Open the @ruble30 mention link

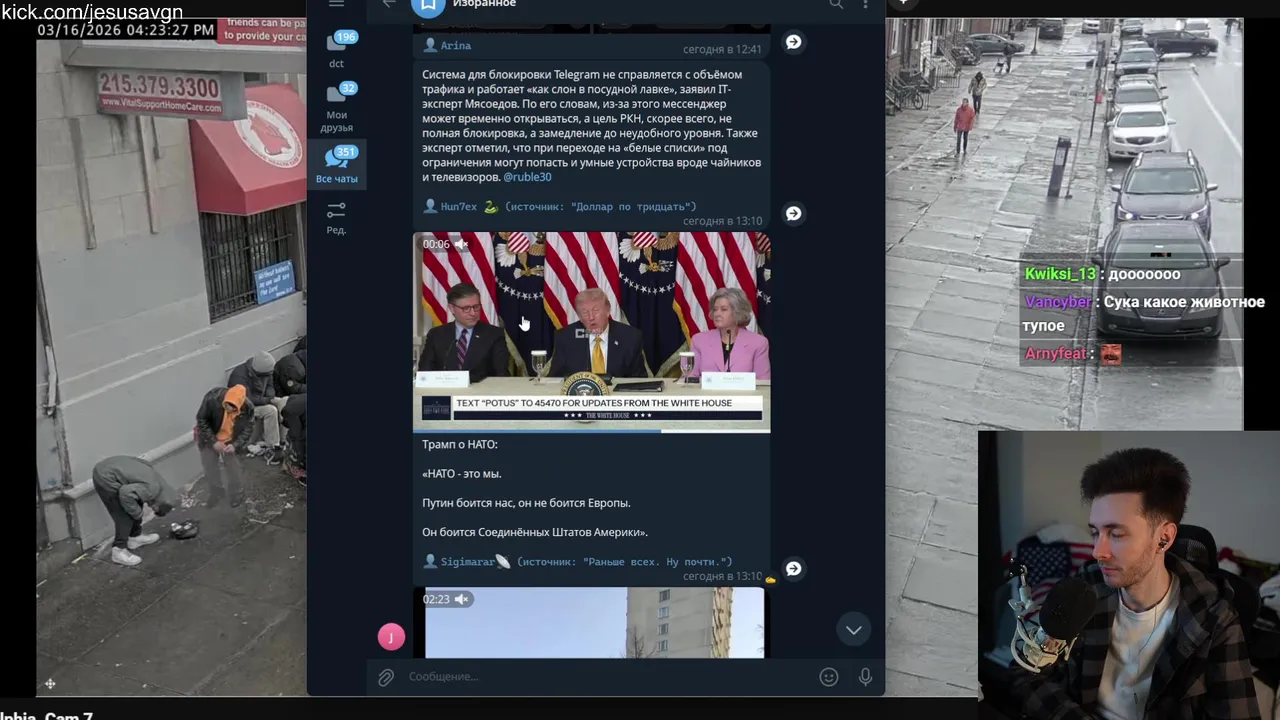point(527,177)
